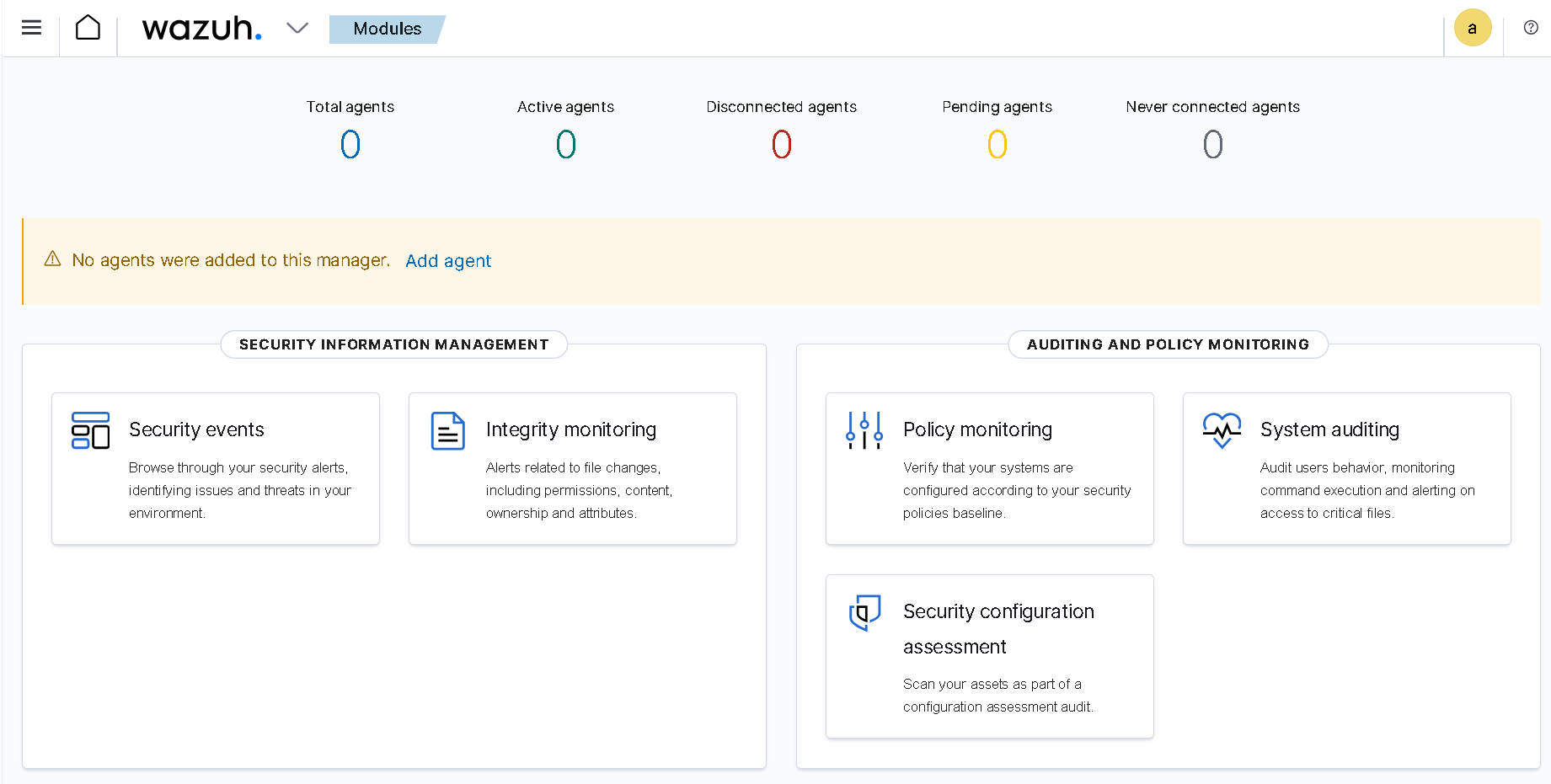Screen dimensions: 1551x784
Task: Click the wazuh logo
Action: tap(202, 29)
